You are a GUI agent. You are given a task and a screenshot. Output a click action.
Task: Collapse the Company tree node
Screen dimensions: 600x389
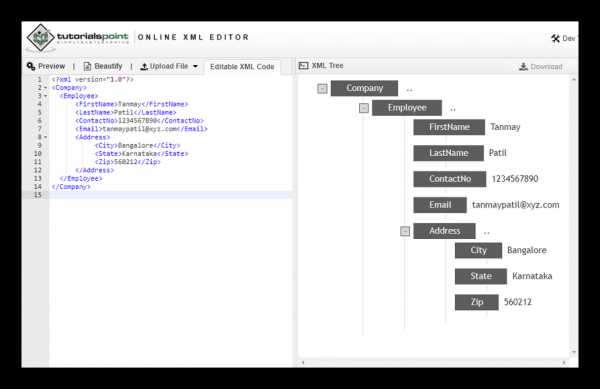322,89
